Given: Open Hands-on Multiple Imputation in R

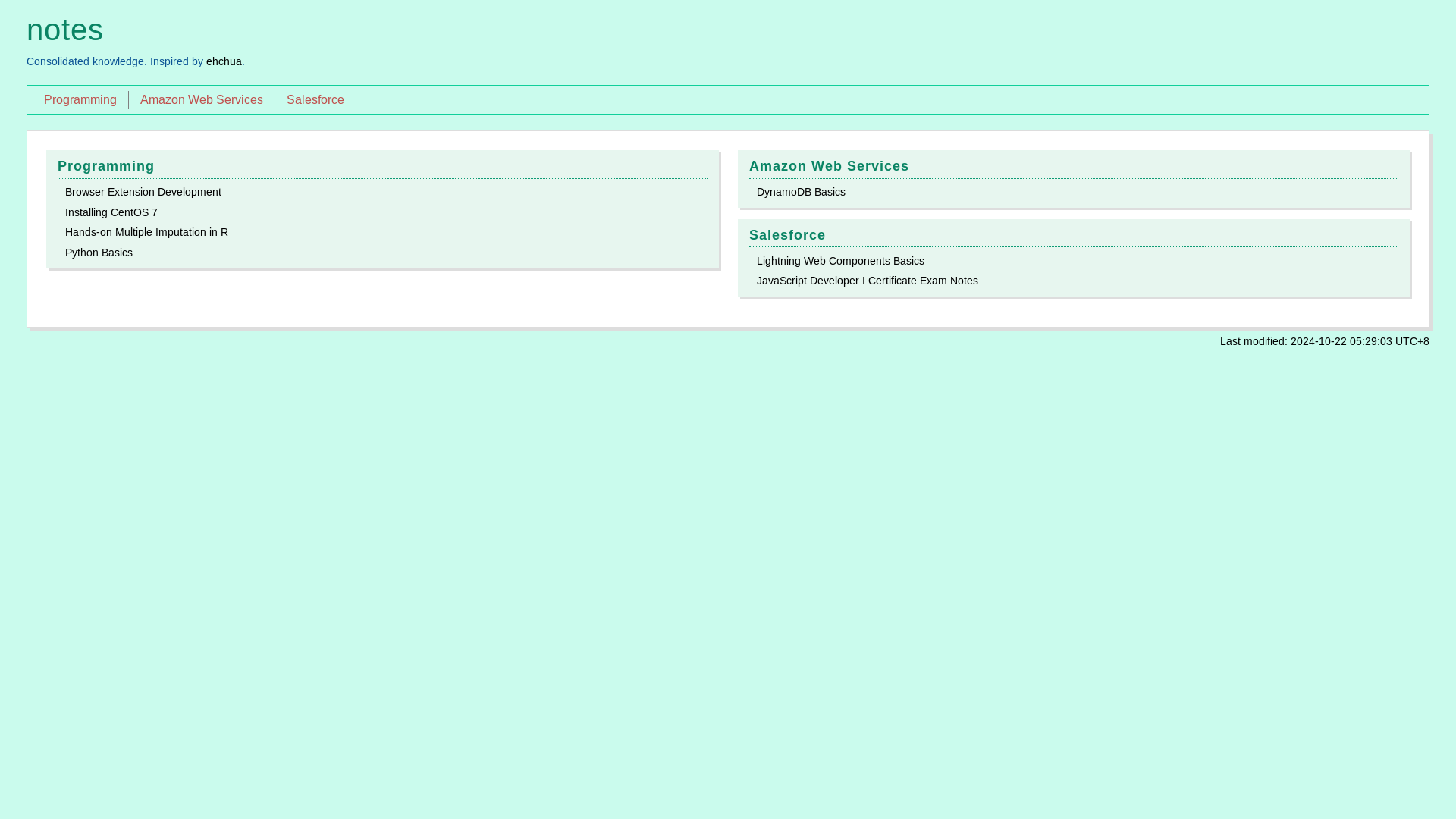Looking at the screenshot, I should tap(146, 232).
